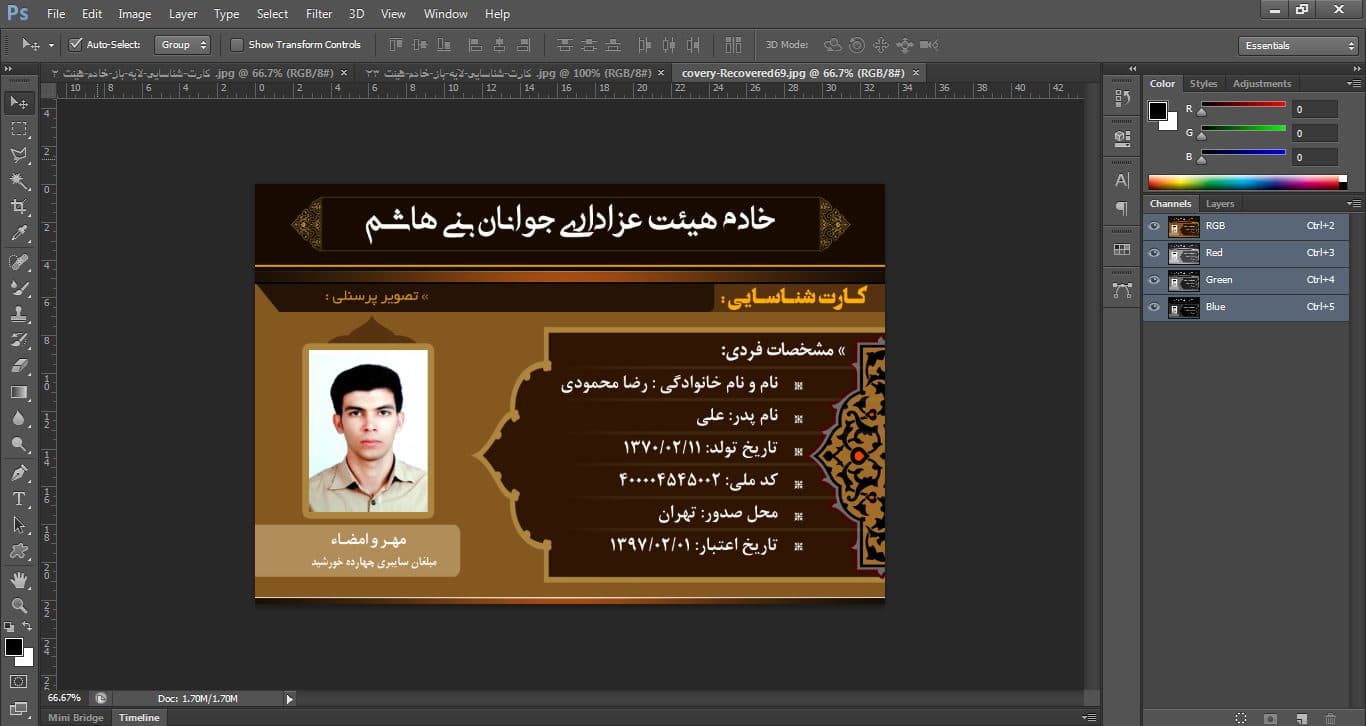Image resolution: width=1366 pixels, height=726 pixels.
Task: Open the Mini Bridge panel tab
Action: (76, 718)
